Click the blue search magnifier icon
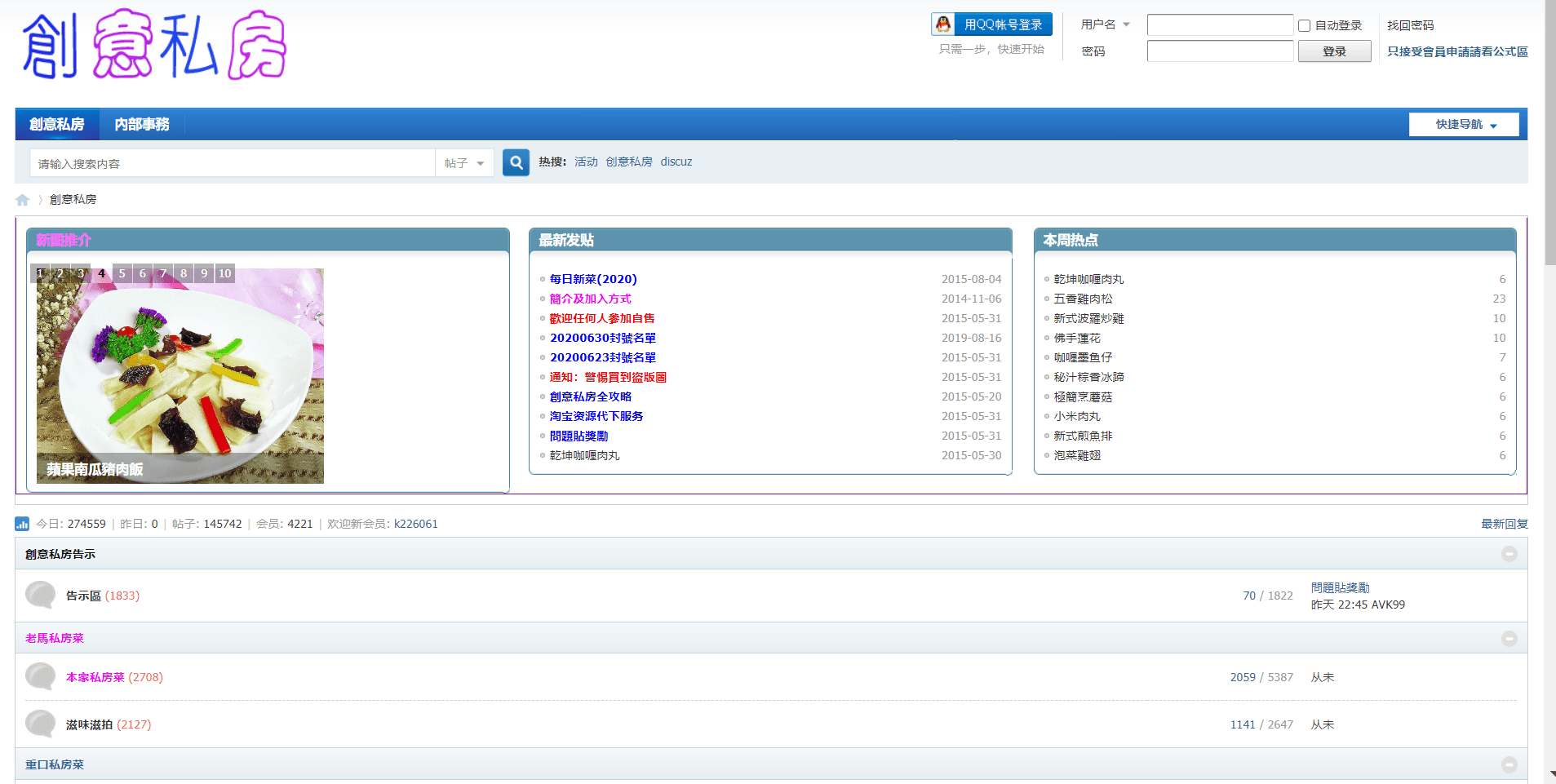The image size is (1556, 784). tap(516, 162)
